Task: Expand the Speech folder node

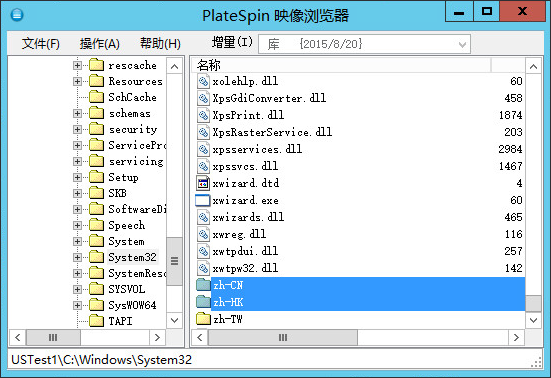Action: coord(77,225)
